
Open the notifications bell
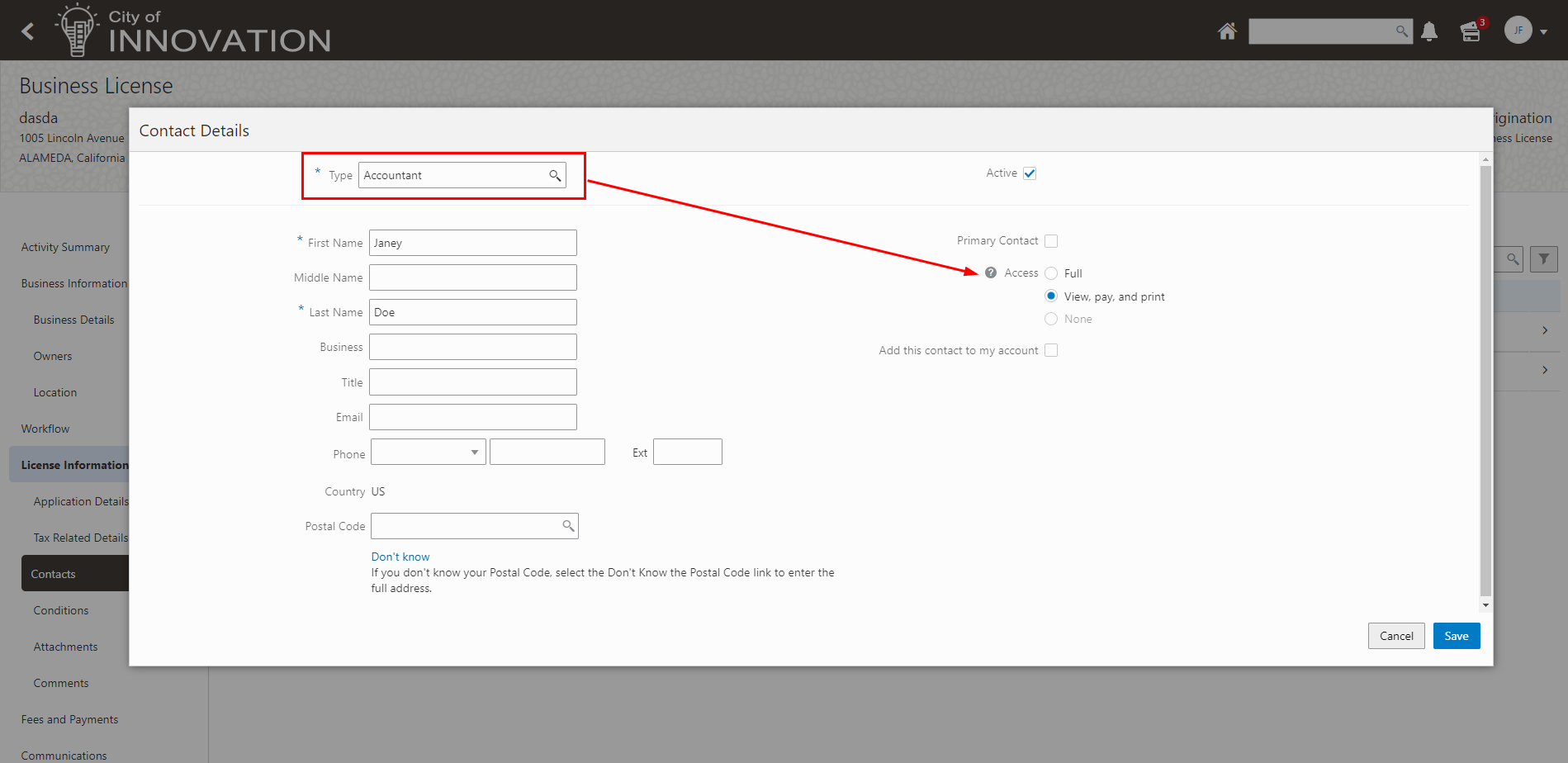tap(1429, 31)
